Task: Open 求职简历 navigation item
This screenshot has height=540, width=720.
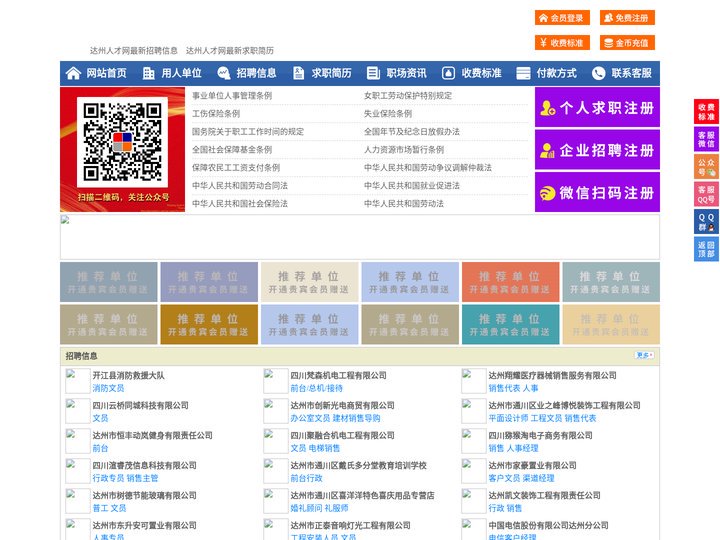Action: coord(332,73)
